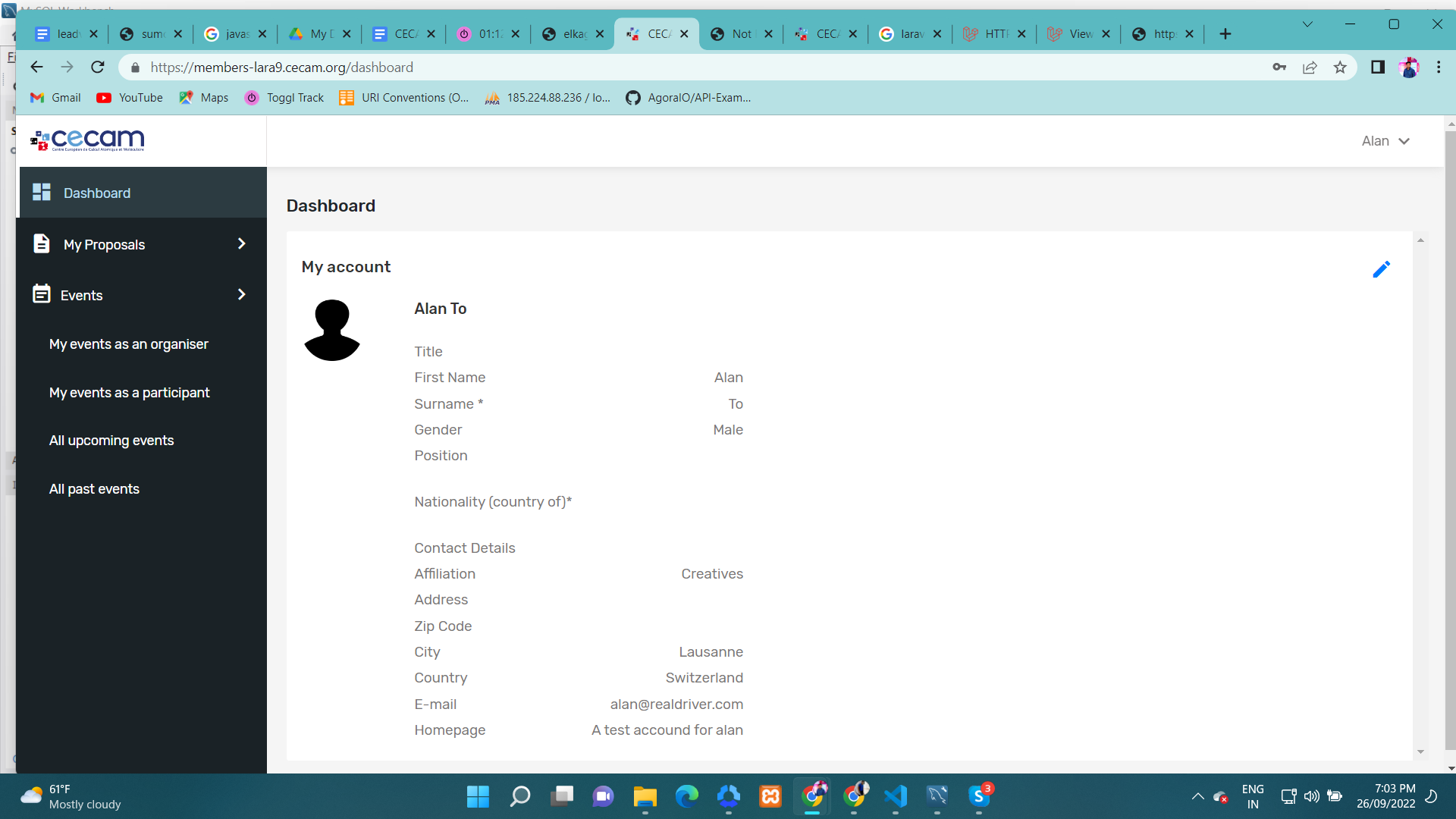The width and height of the screenshot is (1456, 819).
Task: Click the bookmark star icon in address bar
Action: (1340, 67)
